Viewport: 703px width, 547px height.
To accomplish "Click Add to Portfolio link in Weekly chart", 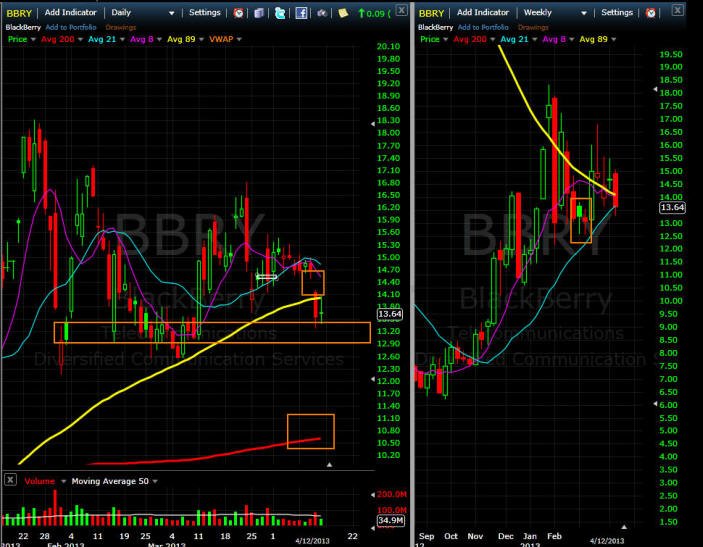I will pos(483,27).
